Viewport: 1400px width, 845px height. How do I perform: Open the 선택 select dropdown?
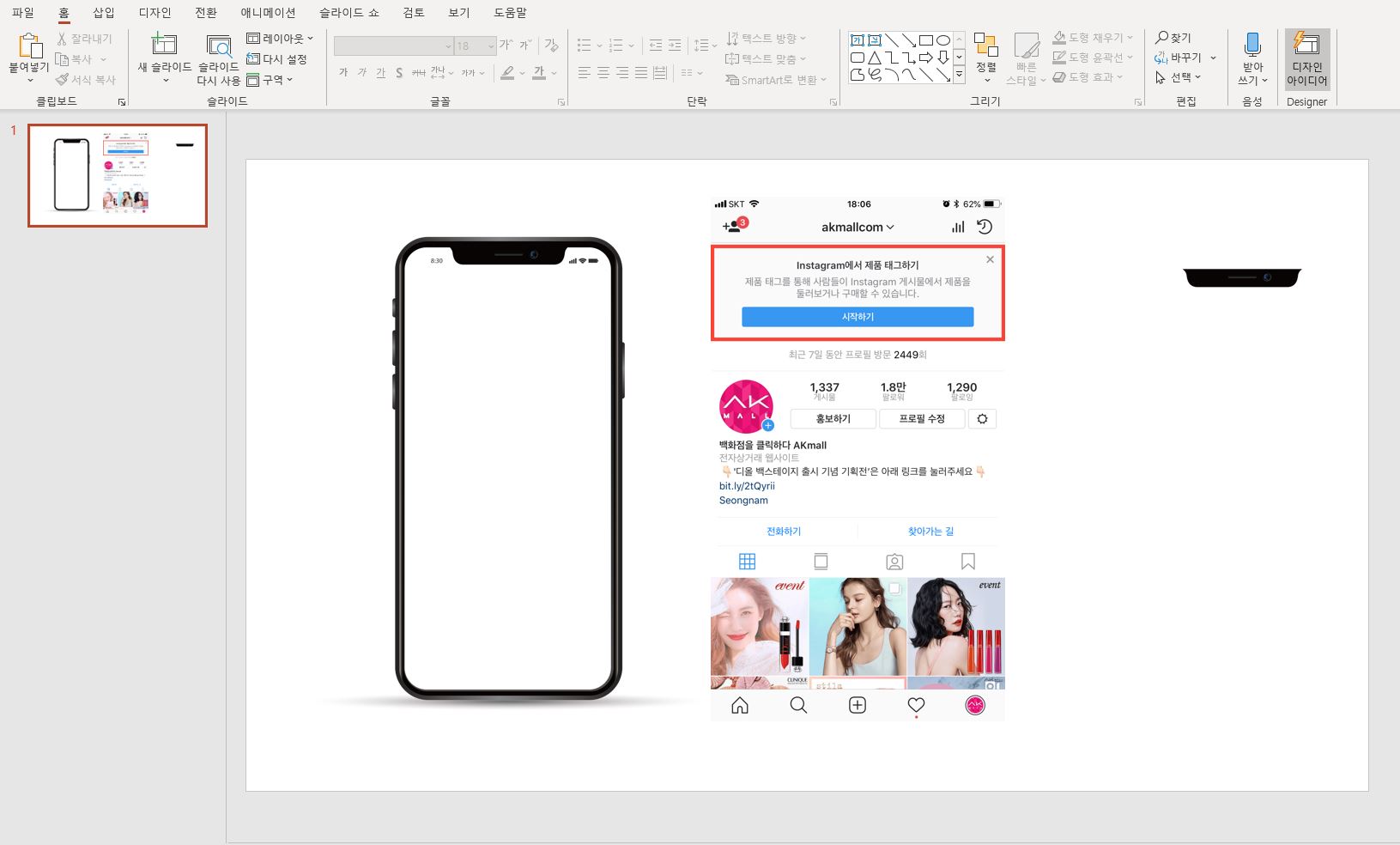1178,77
